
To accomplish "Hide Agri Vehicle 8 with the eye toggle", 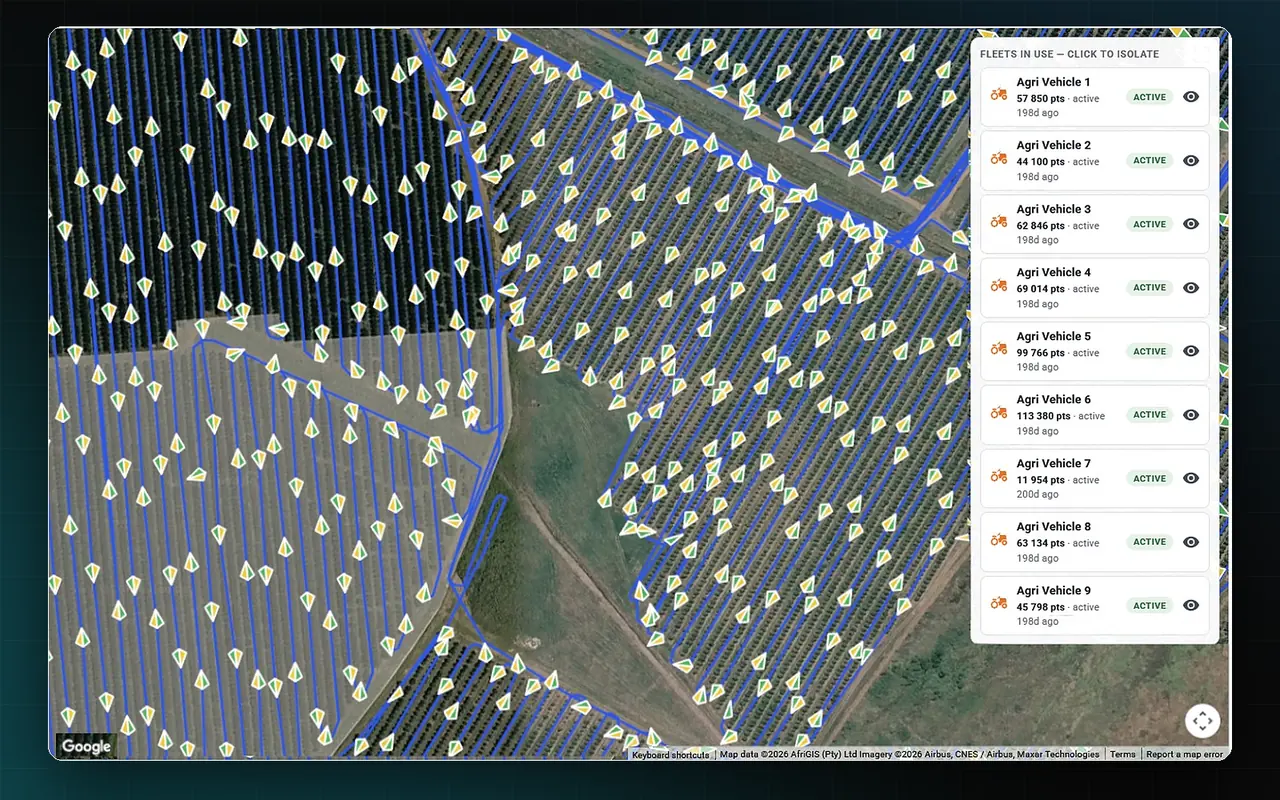I will pos(1191,542).
